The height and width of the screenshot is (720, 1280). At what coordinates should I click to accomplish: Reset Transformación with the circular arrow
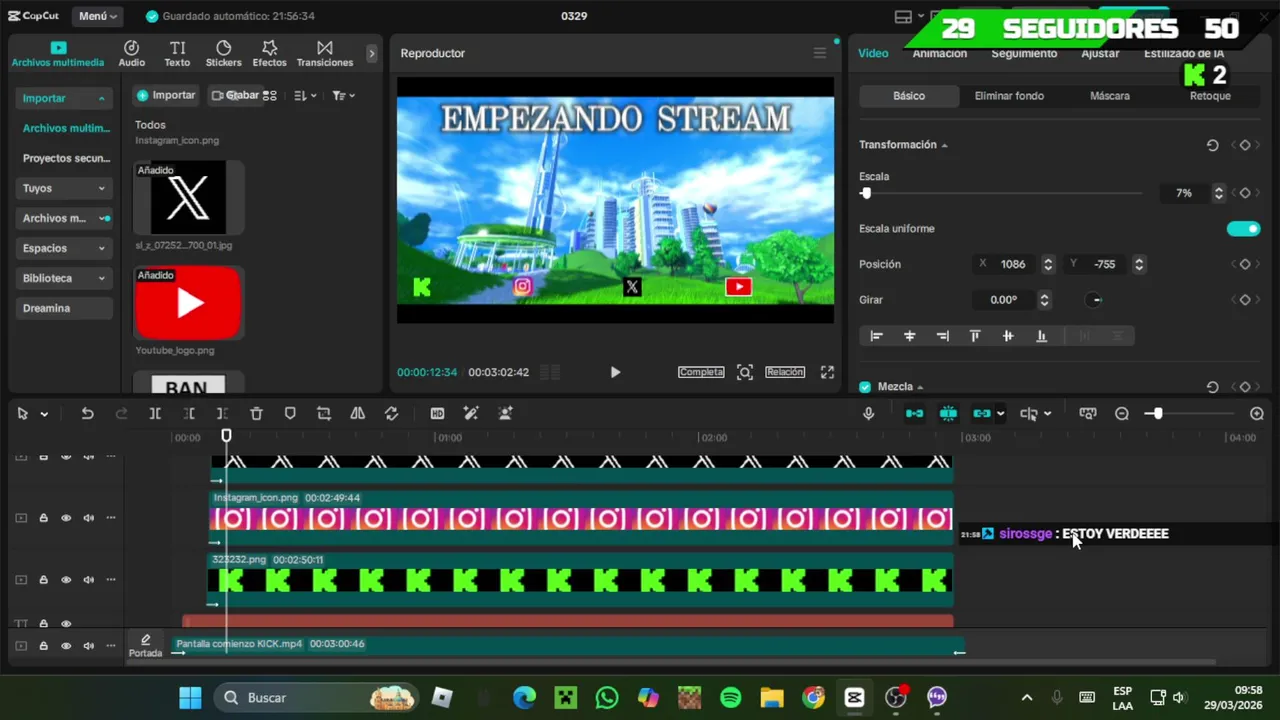tap(1212, 145)
